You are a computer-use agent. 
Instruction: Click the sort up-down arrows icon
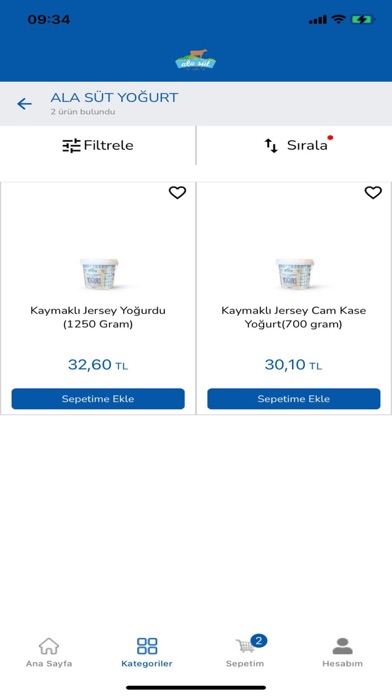pyautogui.click(x=271, y=146)
